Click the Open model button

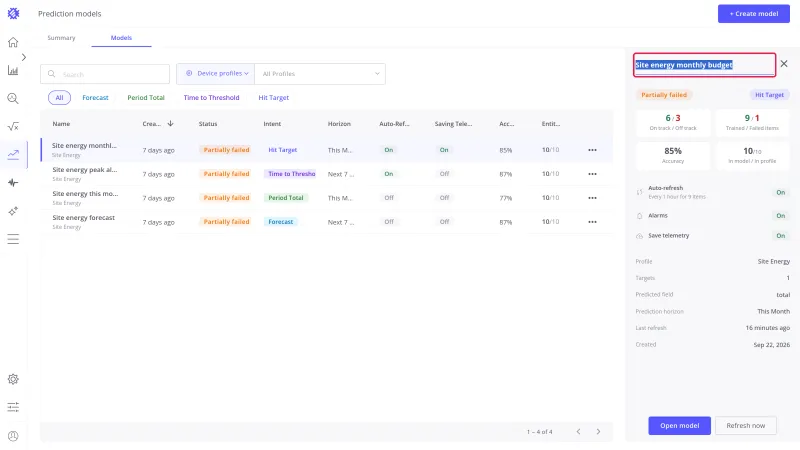tap(680, 426)
